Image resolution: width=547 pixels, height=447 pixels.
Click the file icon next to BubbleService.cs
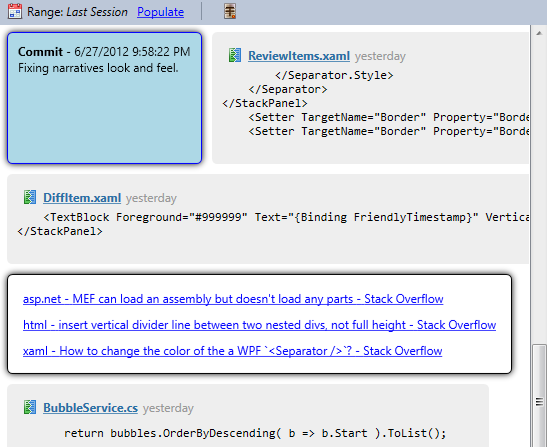point(30,407)
